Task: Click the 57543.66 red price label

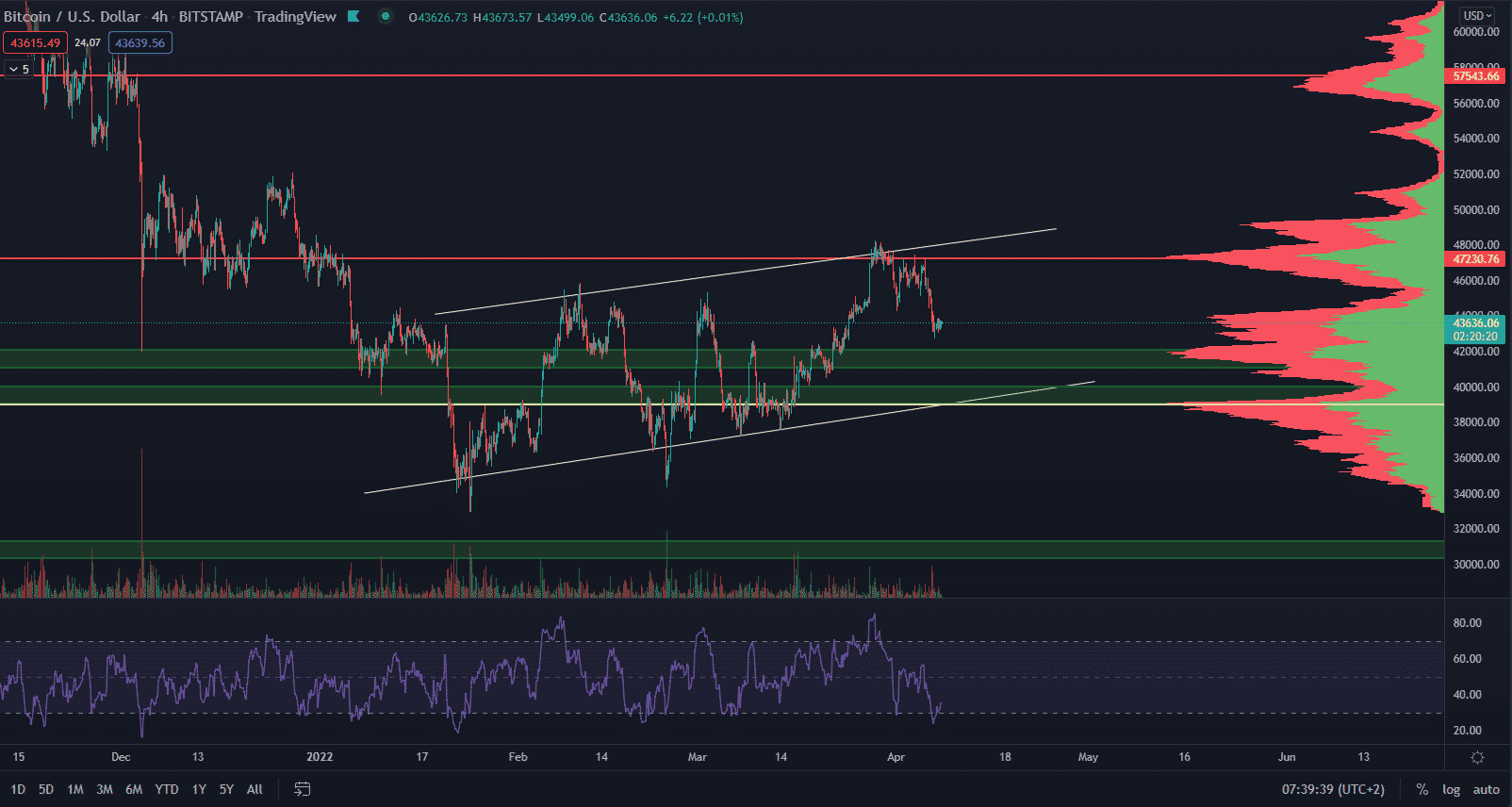Action: point(1475,76)
